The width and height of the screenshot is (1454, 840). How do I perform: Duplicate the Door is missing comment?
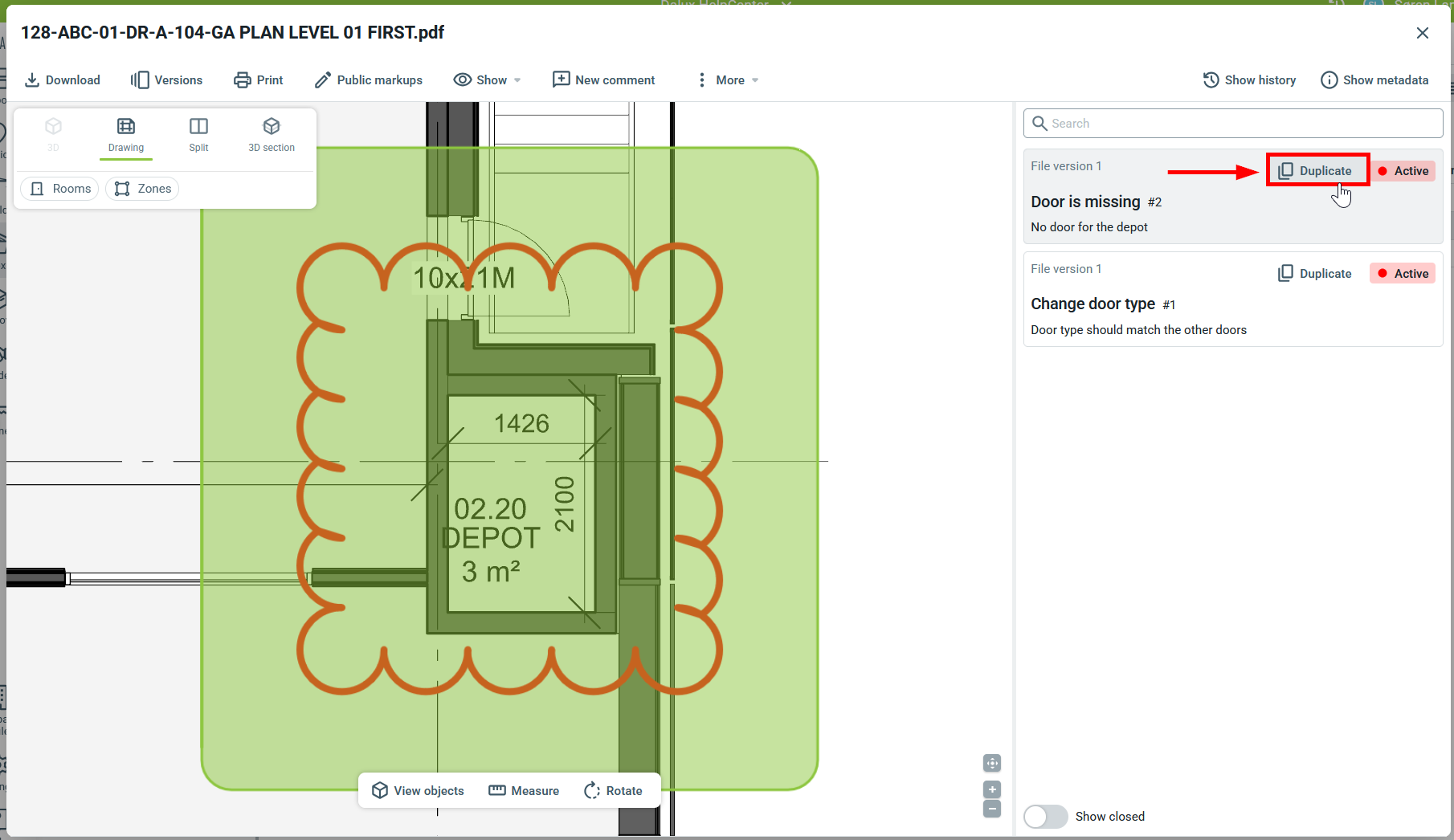point(1316,171)
